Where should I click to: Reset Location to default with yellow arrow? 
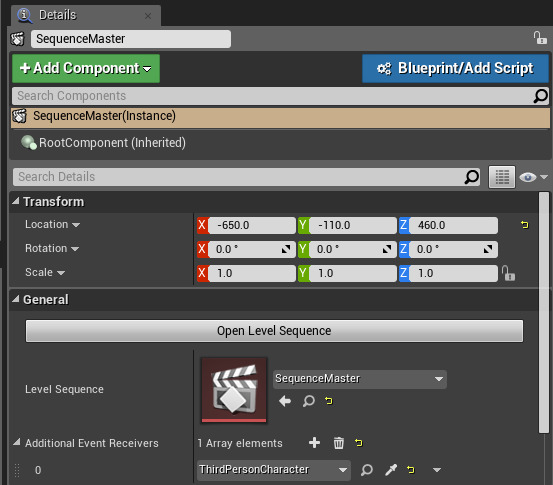click(x=524, y=225)
